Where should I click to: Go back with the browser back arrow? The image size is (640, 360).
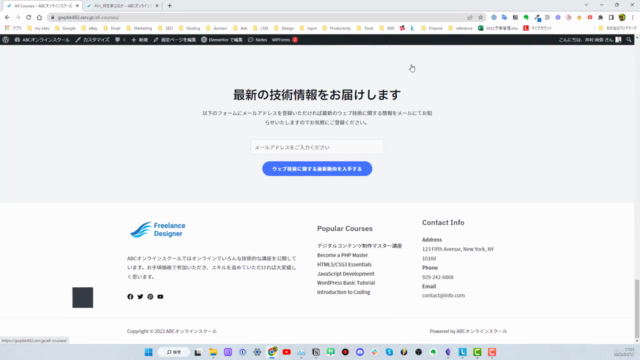[x=7, y=17]
